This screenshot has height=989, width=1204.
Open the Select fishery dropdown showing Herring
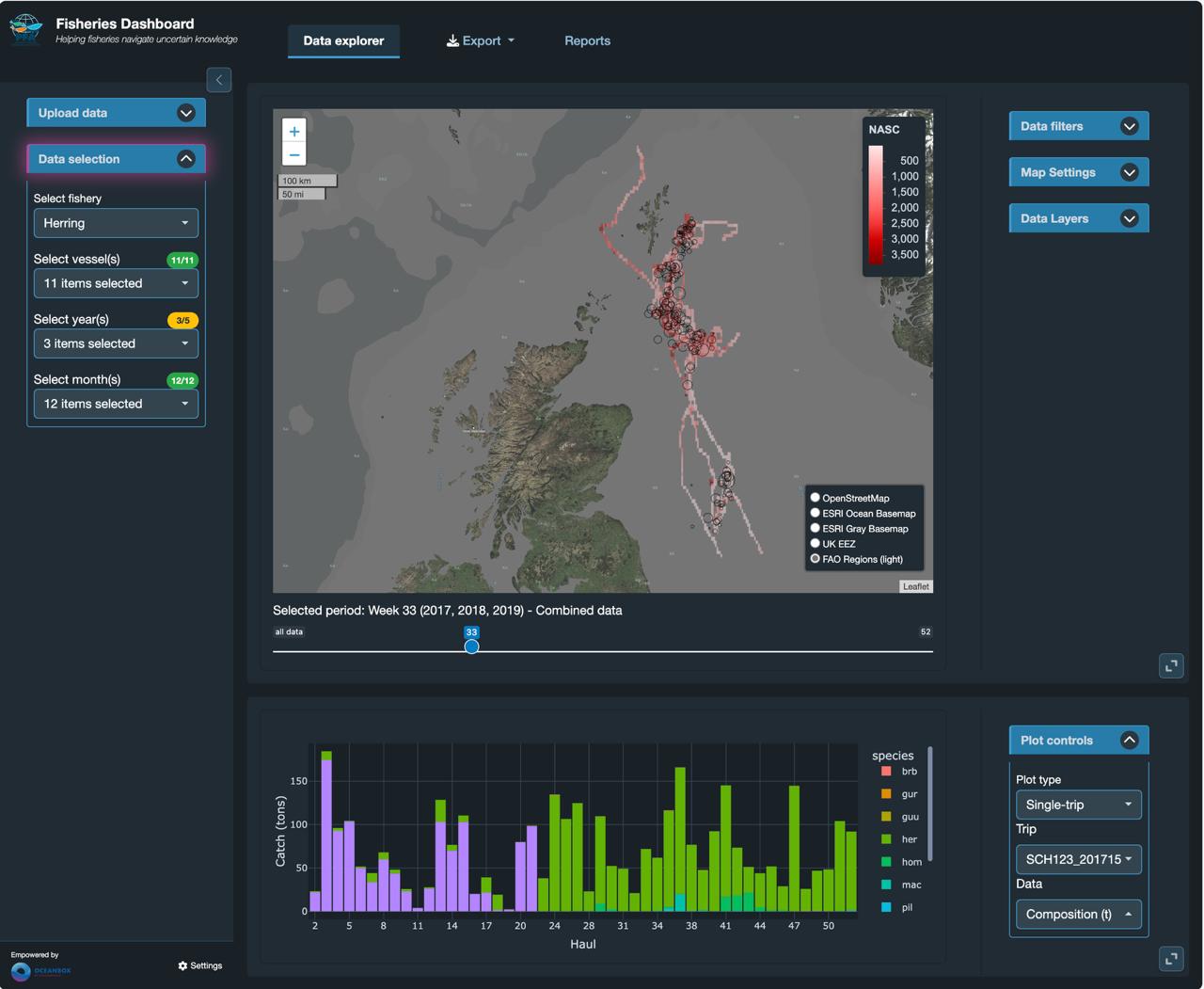116,223
